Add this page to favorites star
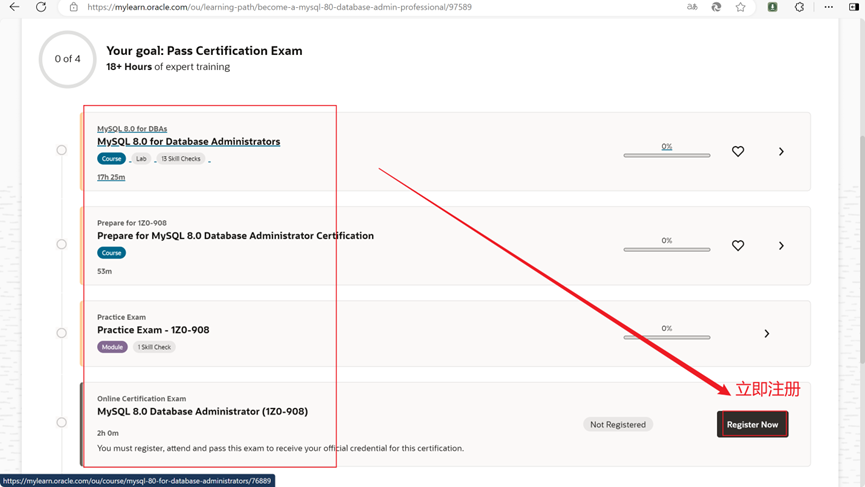The width and height of the screenshot is (865, 487). click(740, 7)
